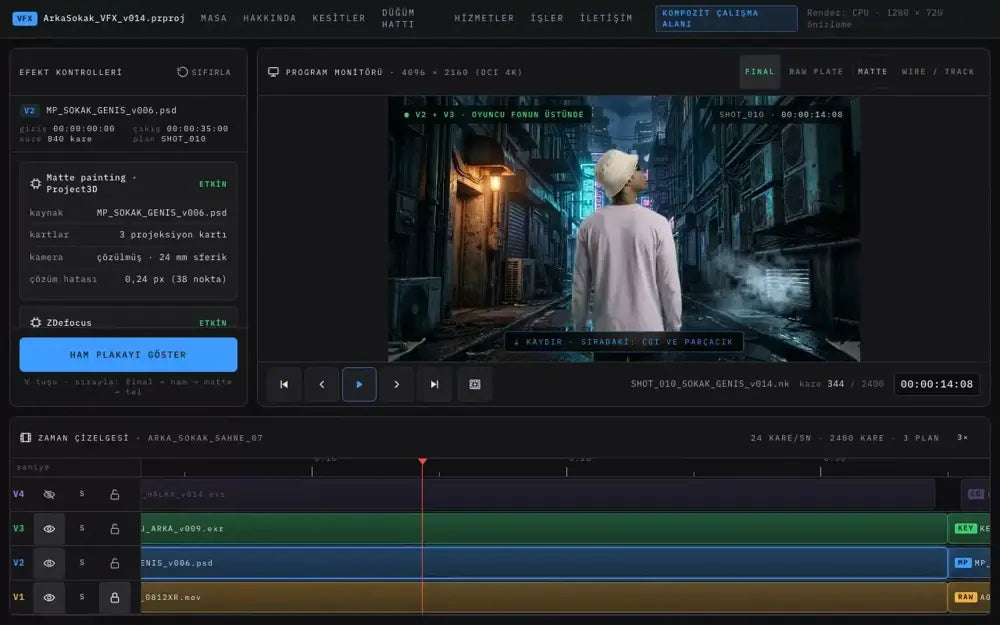Hide the V1 track

point(49,598)
